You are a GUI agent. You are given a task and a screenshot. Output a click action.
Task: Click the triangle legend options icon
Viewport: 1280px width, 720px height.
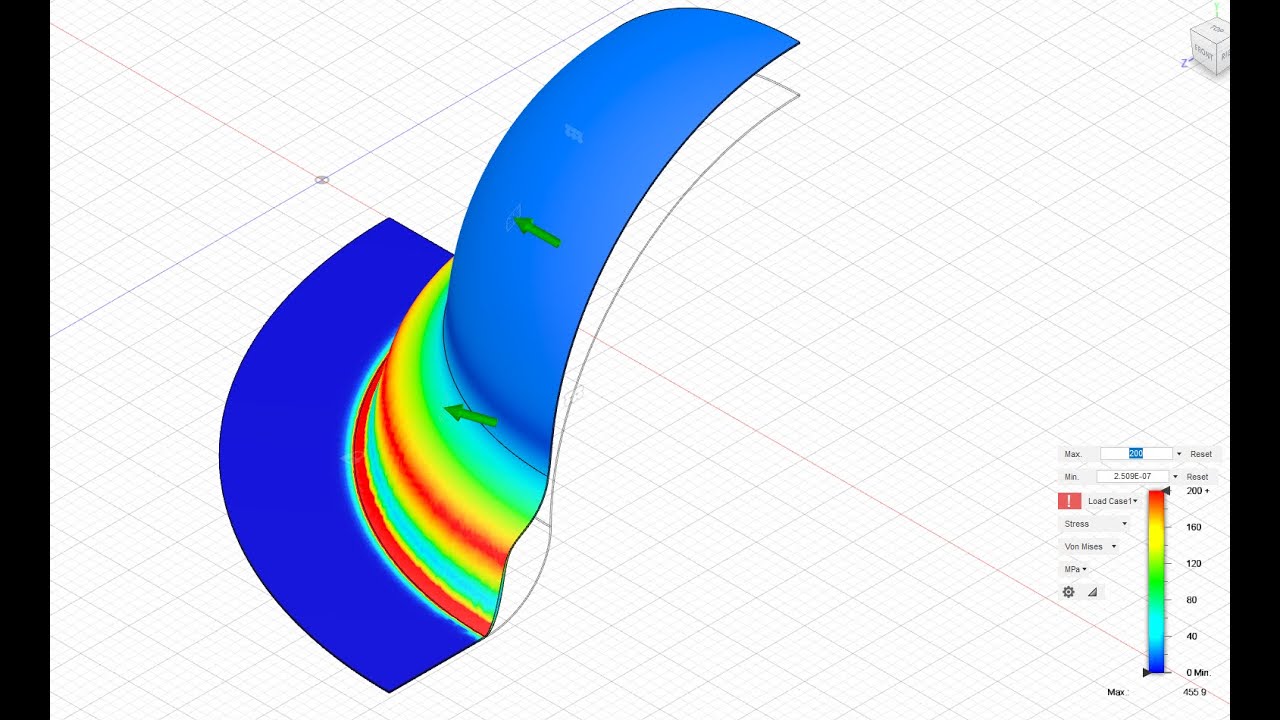[1092, 592]
